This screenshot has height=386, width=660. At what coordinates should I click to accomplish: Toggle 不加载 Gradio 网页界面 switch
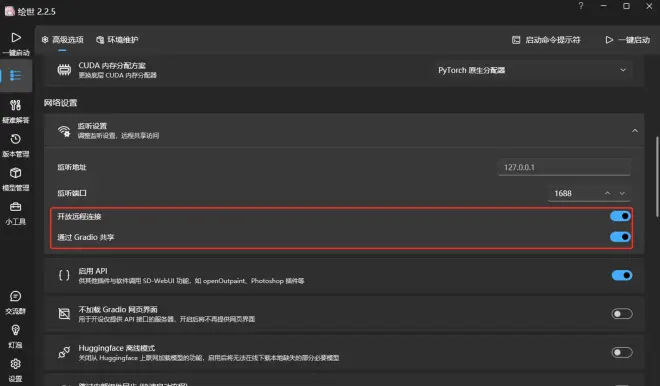[622, 314]
